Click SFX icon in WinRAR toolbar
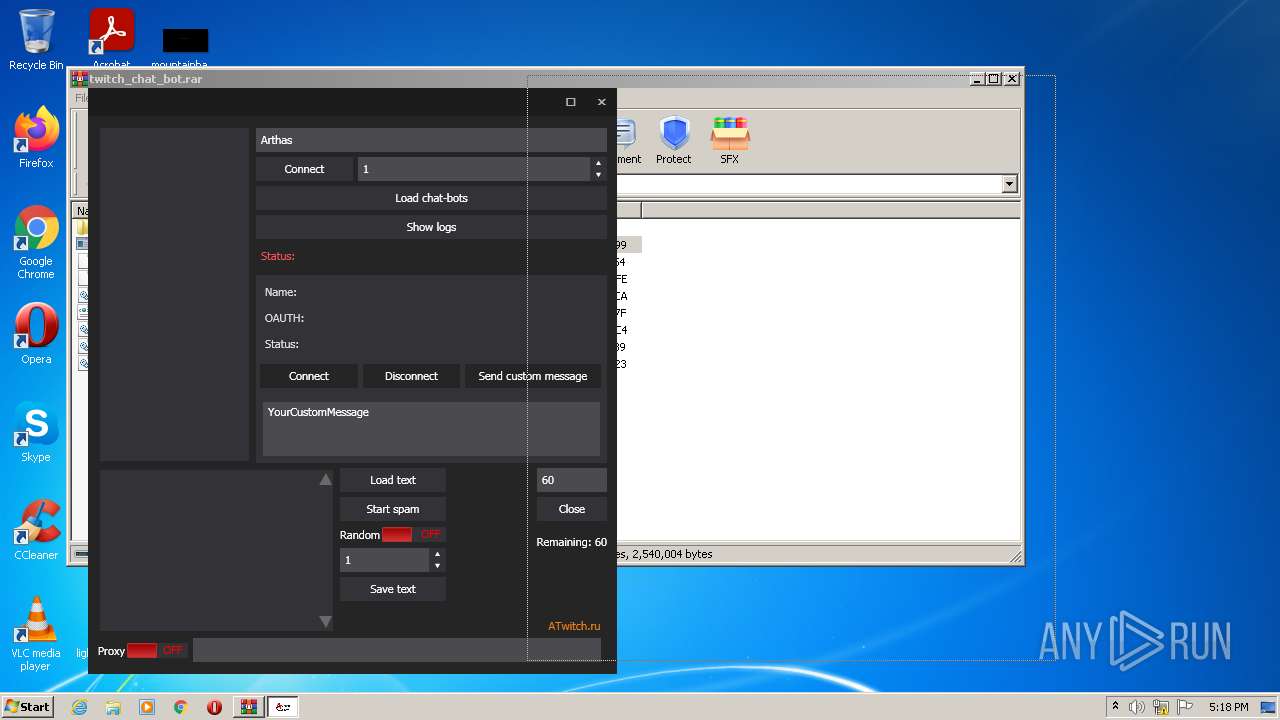This screenshot has height=720, width=1280. [x=730, y=140]
